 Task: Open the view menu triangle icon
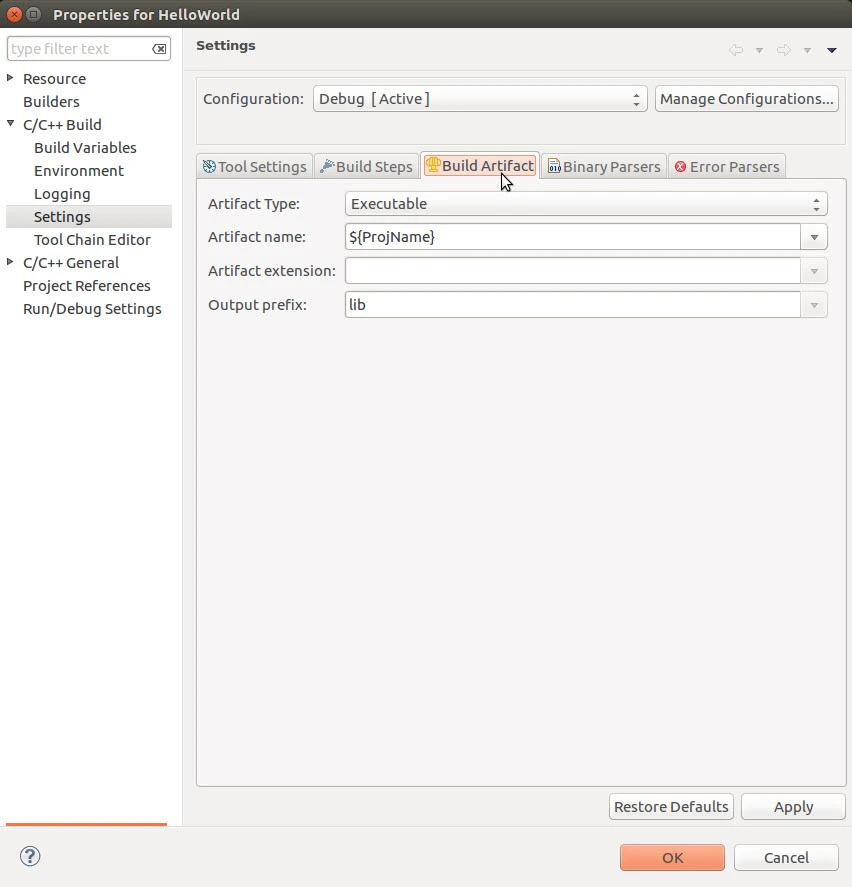click(831, 50)
